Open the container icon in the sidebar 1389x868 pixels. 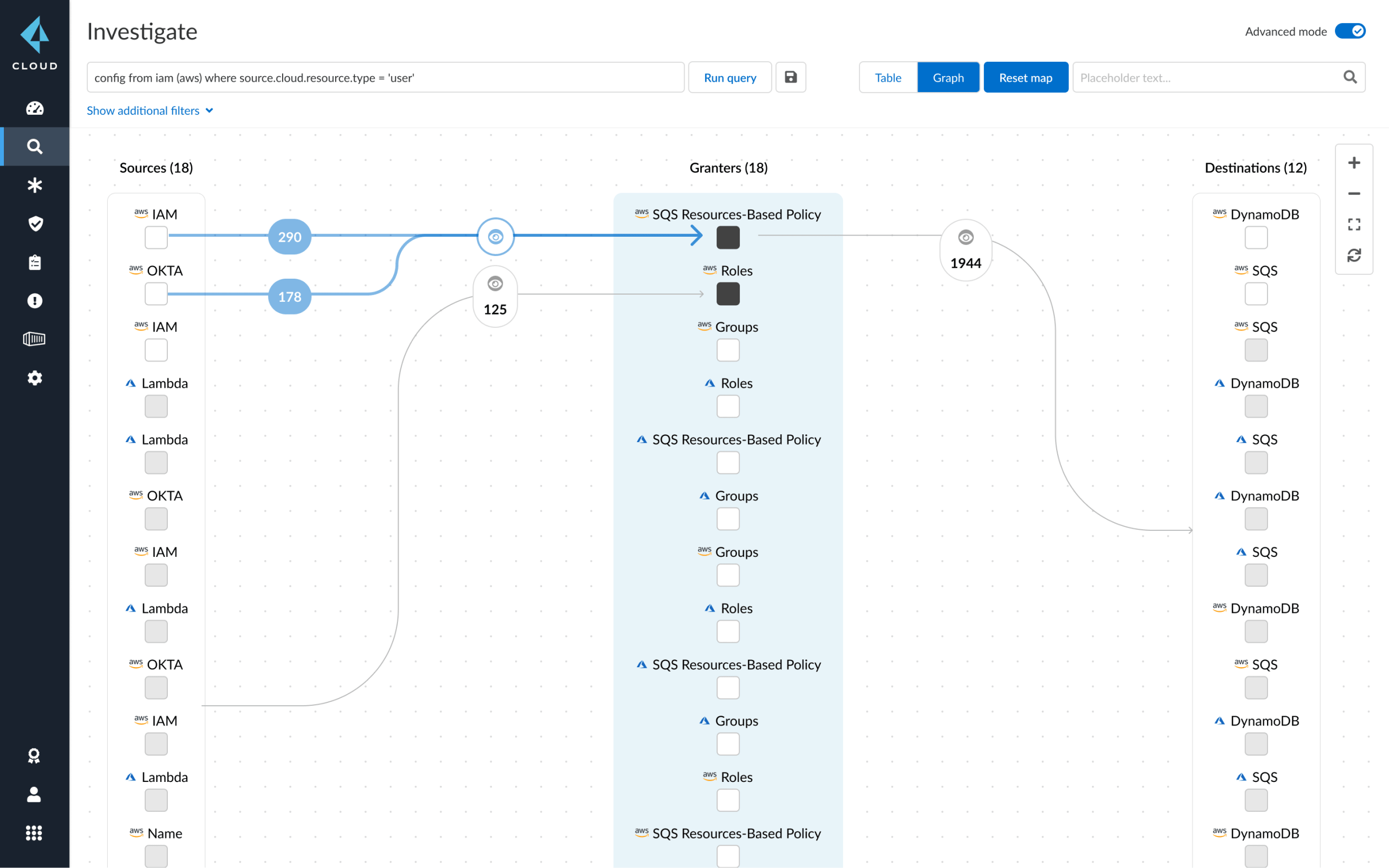pyautogui.click(x=34, y=339)
